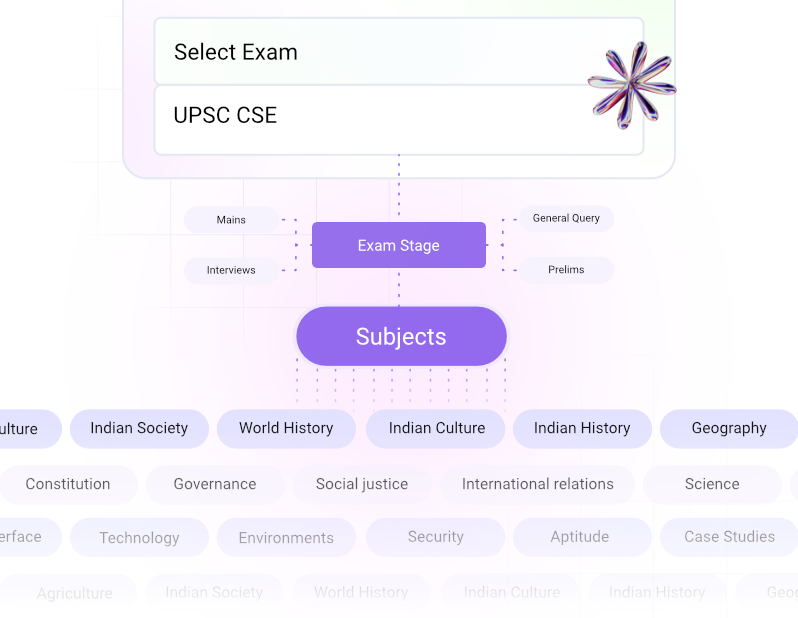Choose the Geography subject tag
This screenshot has height=618, width=798.
729,428
